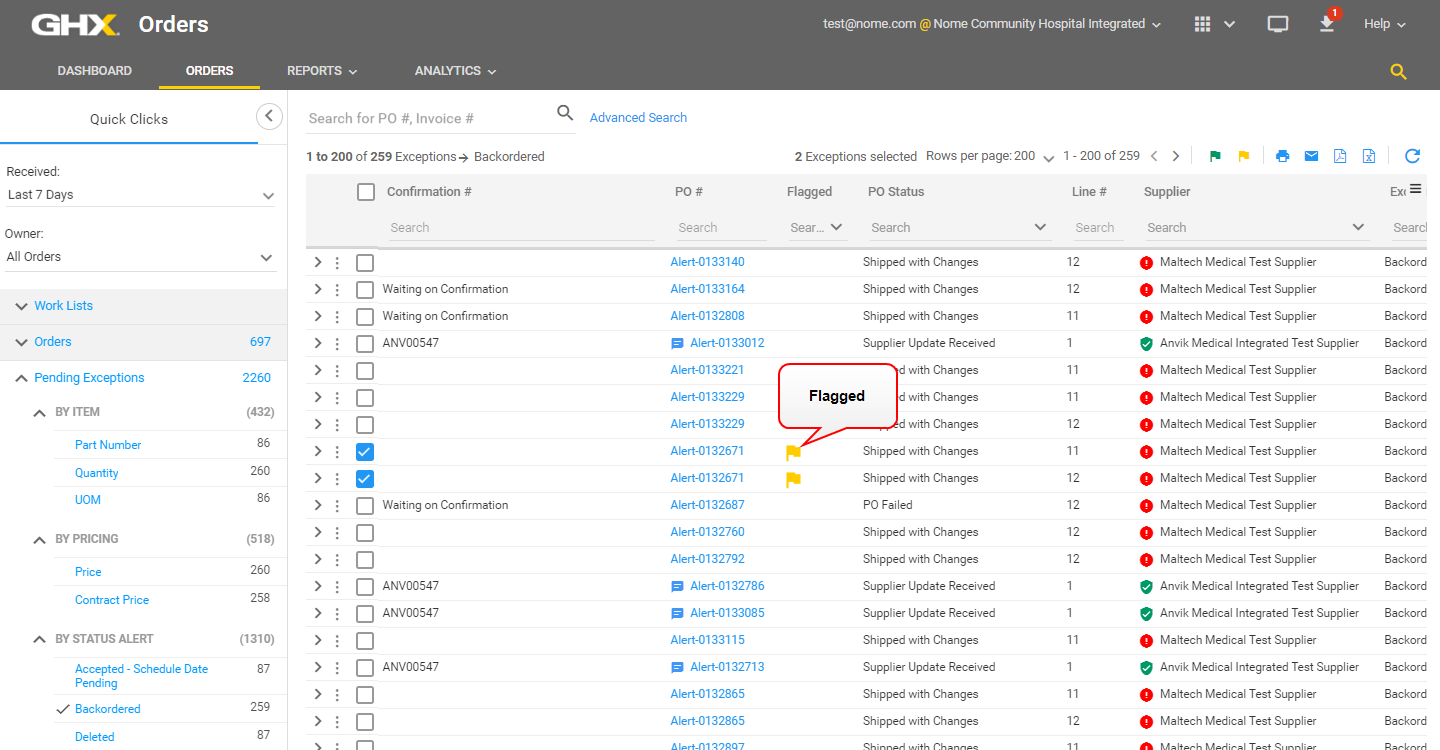Export the list to Excel
The width and height of the screenshot is (1440, 750).
pyautogui.click(x=1369, y=156)
